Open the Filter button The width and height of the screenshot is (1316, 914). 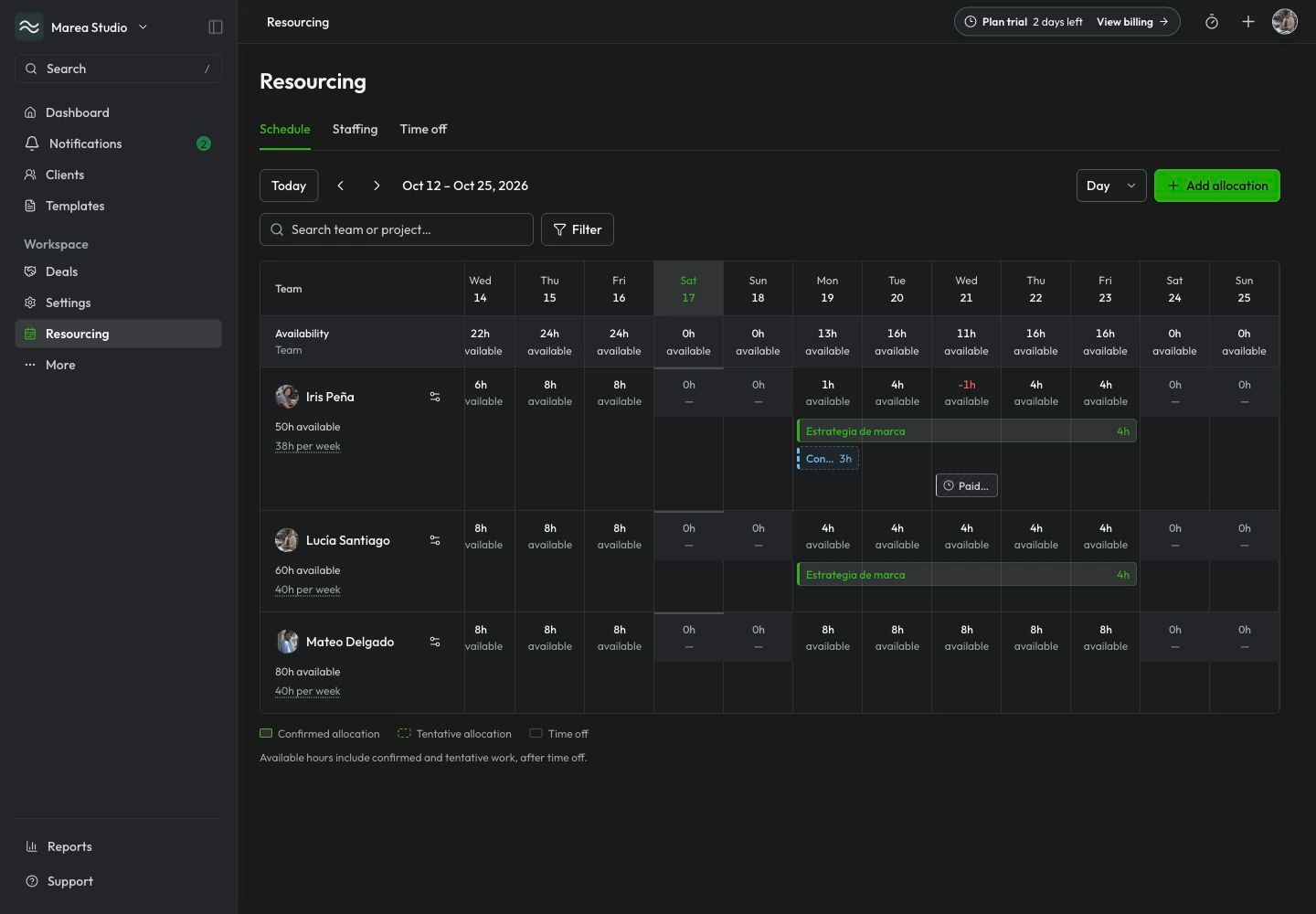tap(578, 229)
